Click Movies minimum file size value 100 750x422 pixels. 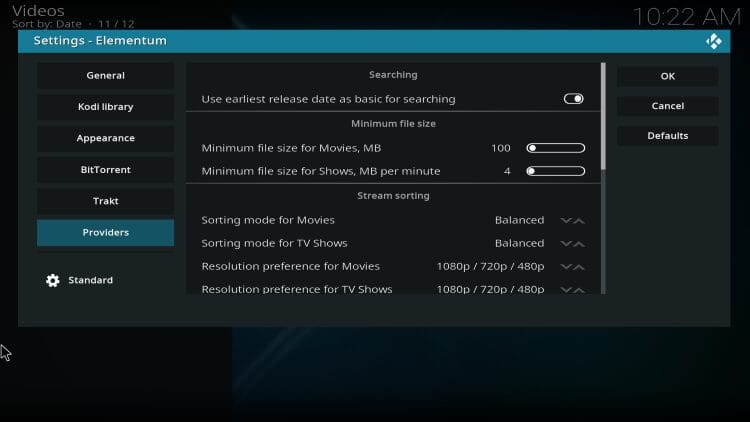tap(501, 148)
